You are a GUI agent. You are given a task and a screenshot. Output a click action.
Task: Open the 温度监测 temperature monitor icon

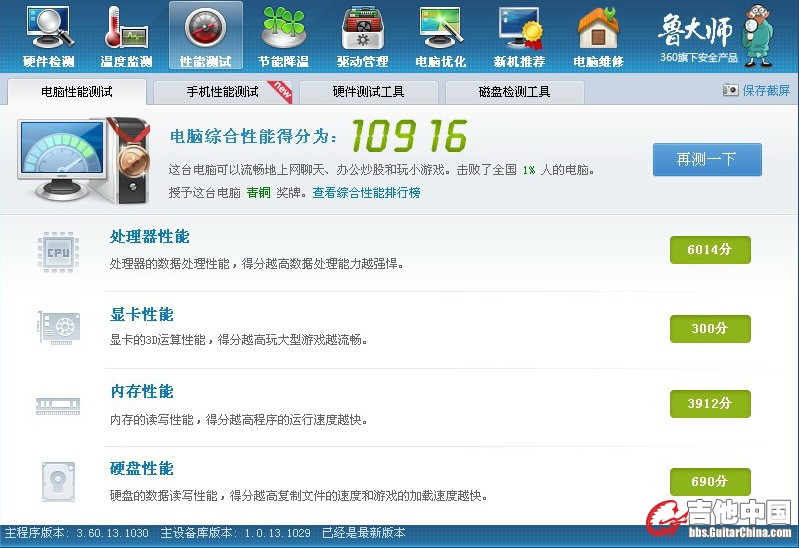127,36
